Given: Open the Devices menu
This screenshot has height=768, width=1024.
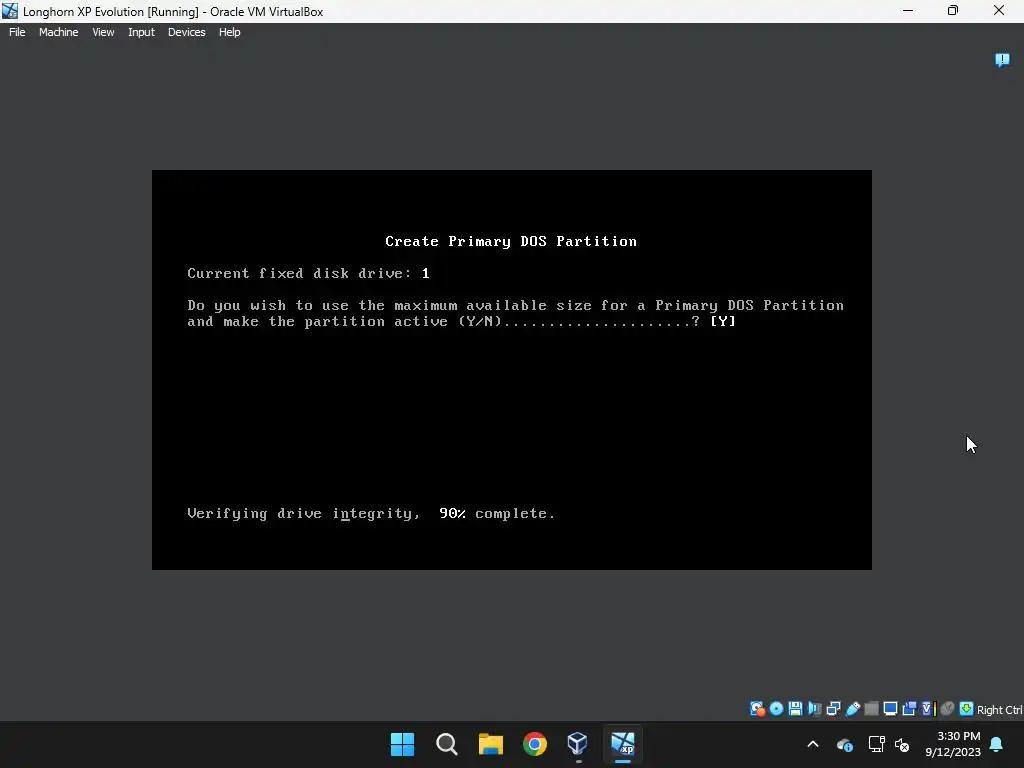Looking at the screenshot, I should coord(186,32).
